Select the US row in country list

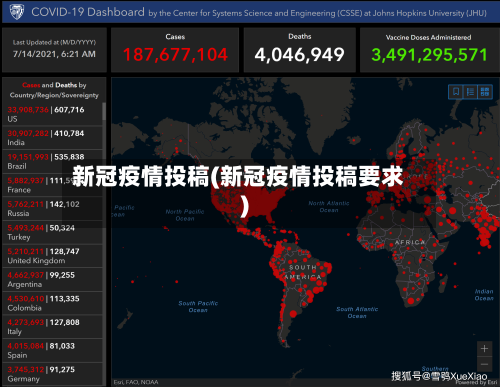[x=52, y=114]
